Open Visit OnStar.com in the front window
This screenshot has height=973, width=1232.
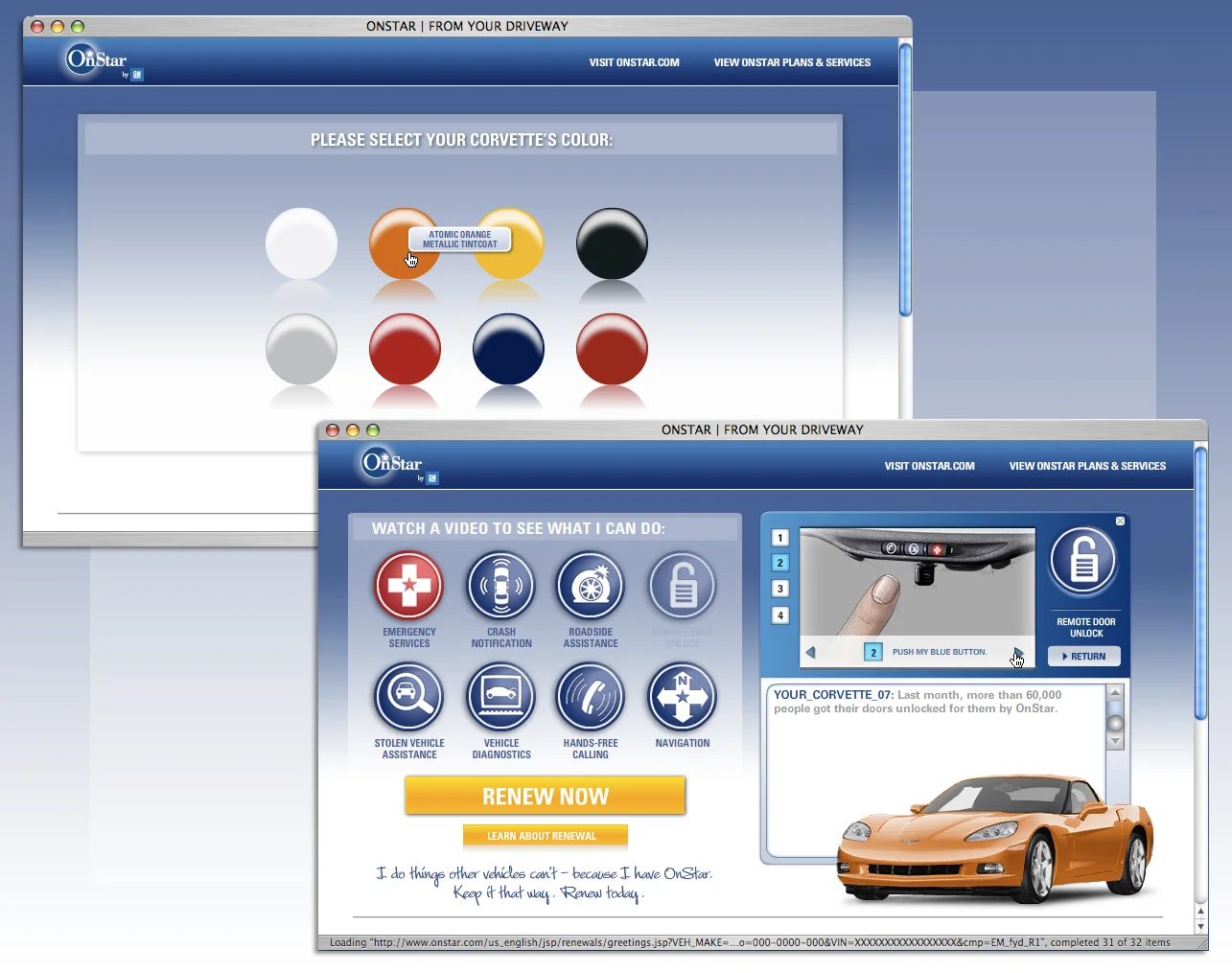(x=930, y=466)
